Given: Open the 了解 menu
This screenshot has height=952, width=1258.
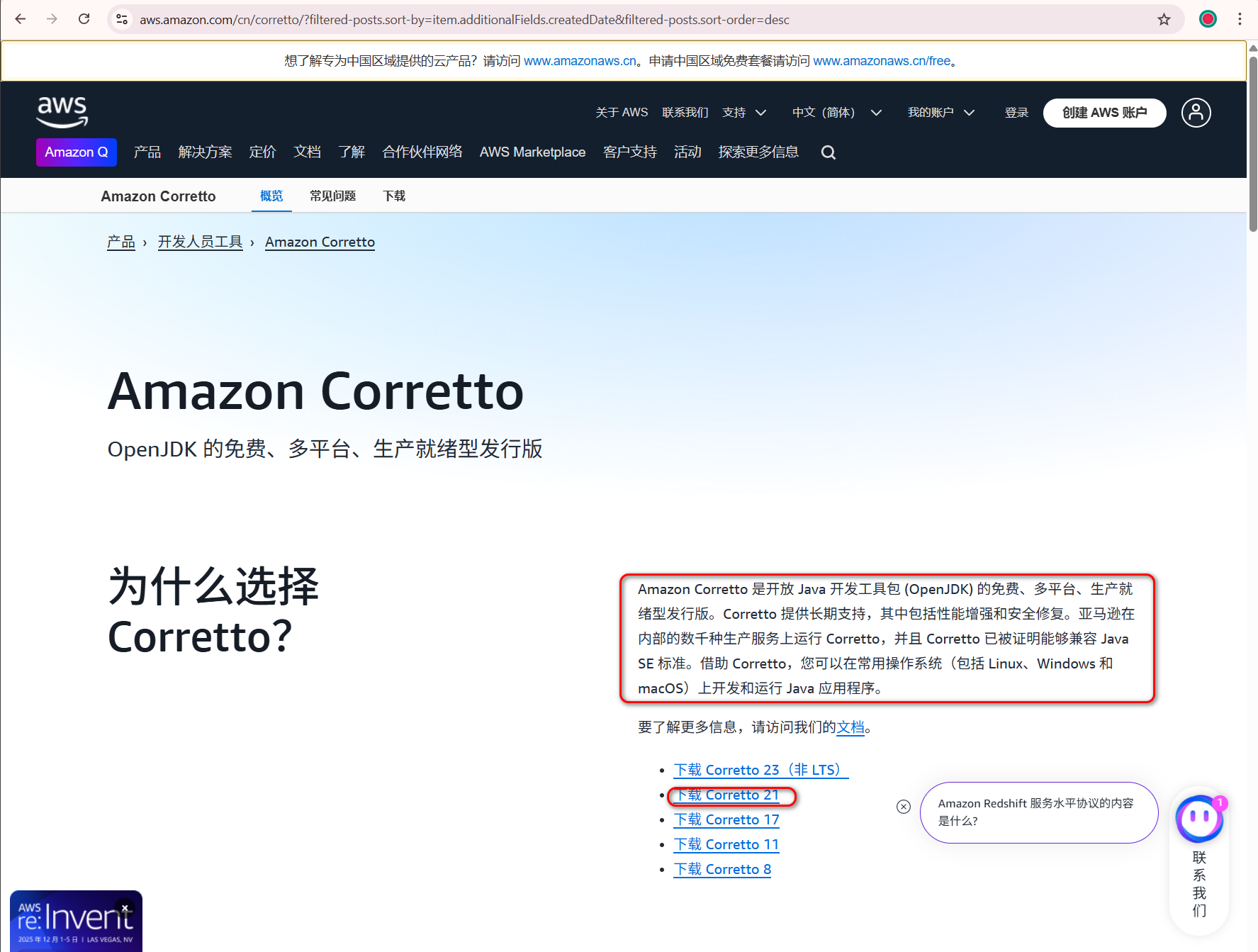Looking at the screenshot, I should (352, 152).
